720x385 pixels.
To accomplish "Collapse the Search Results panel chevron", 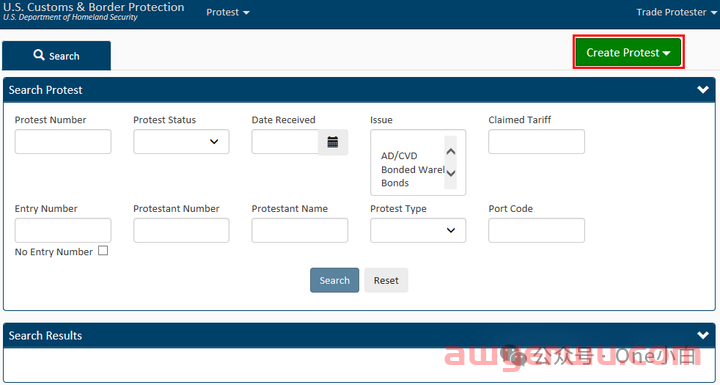I will pos(703,335).
